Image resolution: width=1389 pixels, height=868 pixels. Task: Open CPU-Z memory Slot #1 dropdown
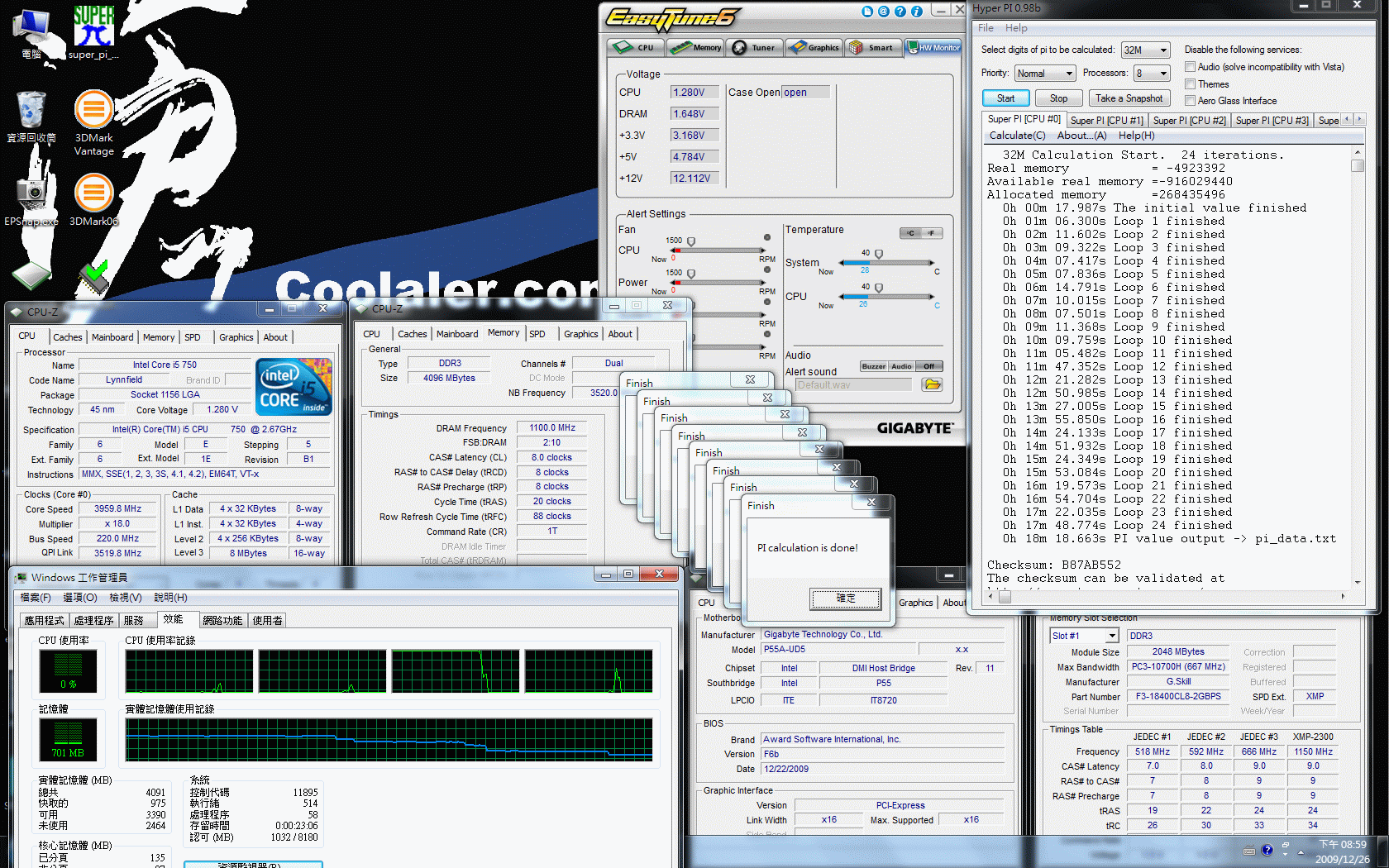[1084, 636]
